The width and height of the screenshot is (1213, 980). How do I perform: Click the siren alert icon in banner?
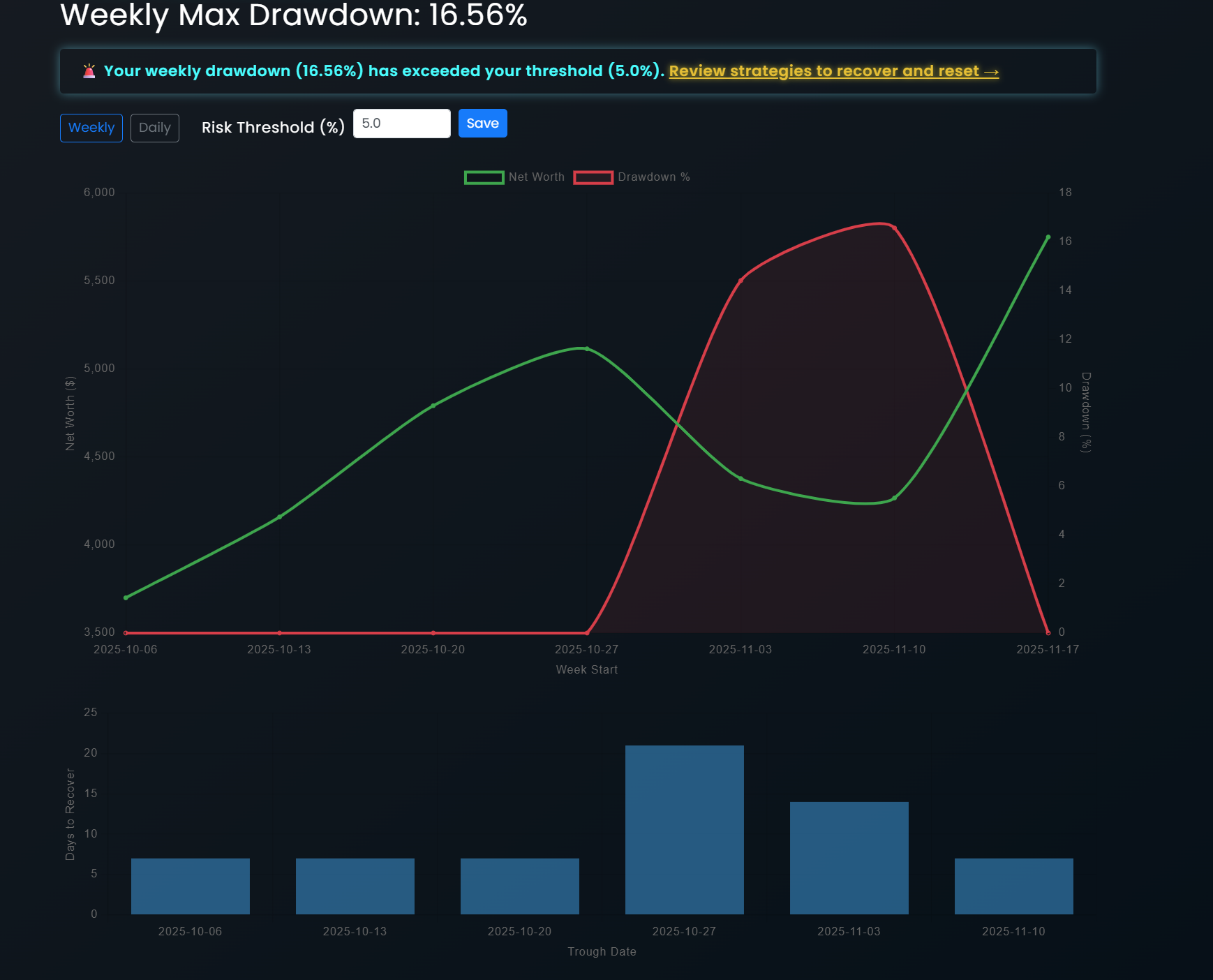point(89,71)
